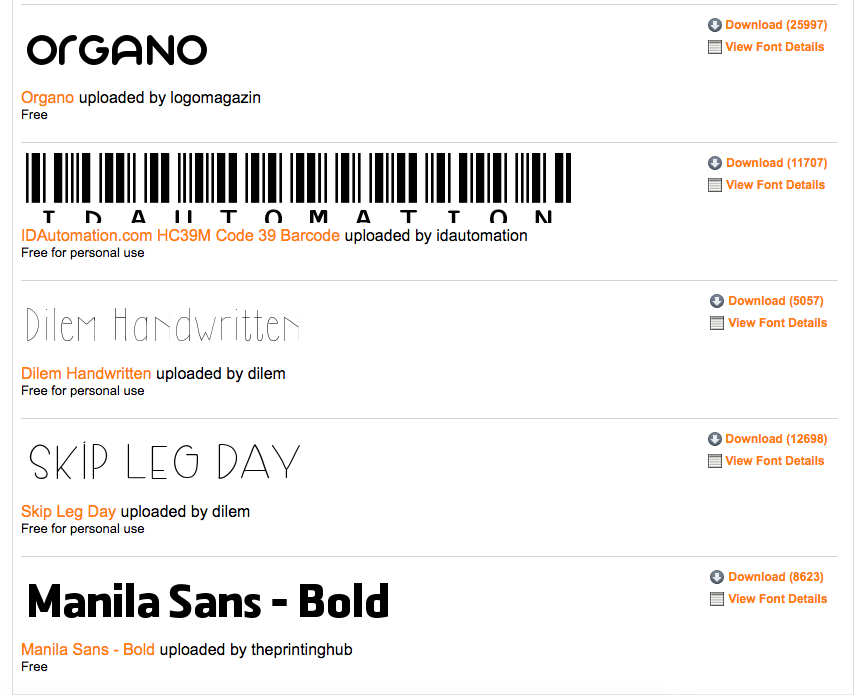The width and height of the screenshot is (864, 695).
Task: Click download arrow icon for Organo font
Action: [715, 25]
